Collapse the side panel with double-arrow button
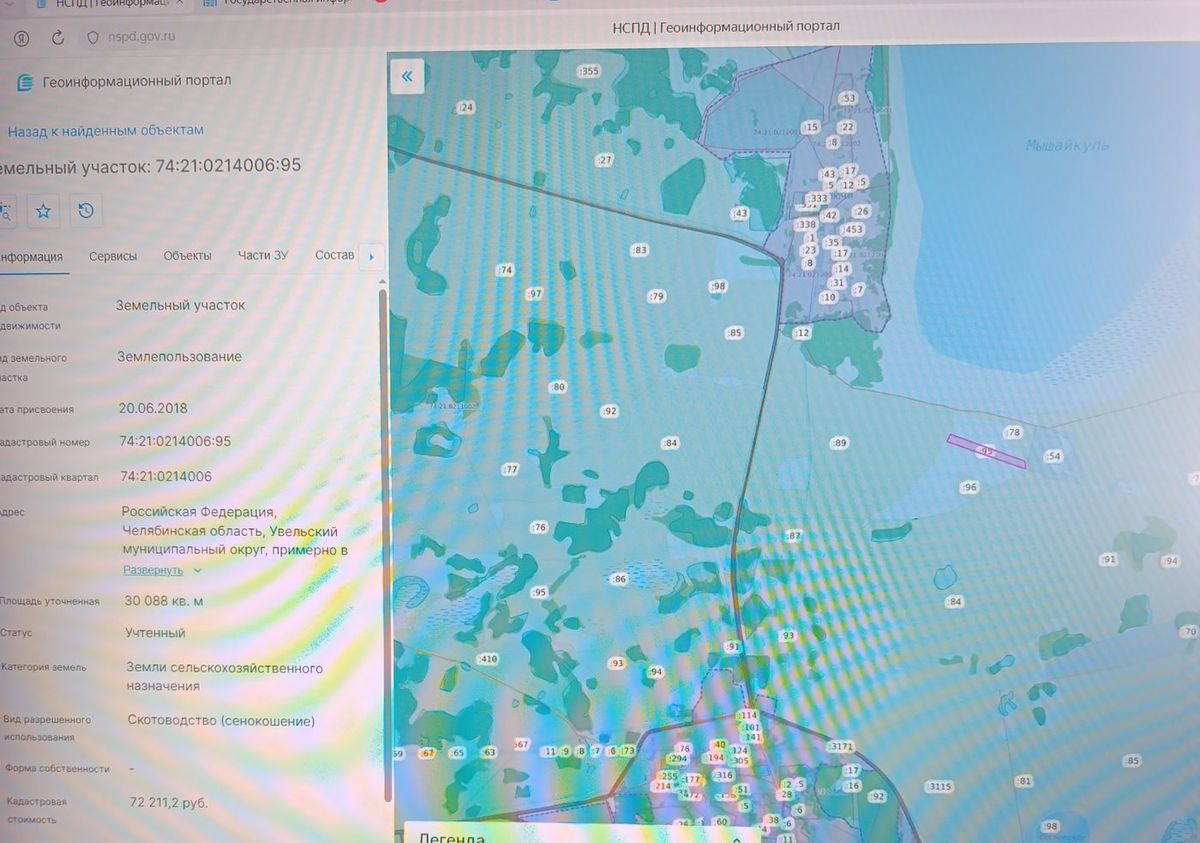The height and width of the screenshot is (843, 1200). tap(408, 76)
